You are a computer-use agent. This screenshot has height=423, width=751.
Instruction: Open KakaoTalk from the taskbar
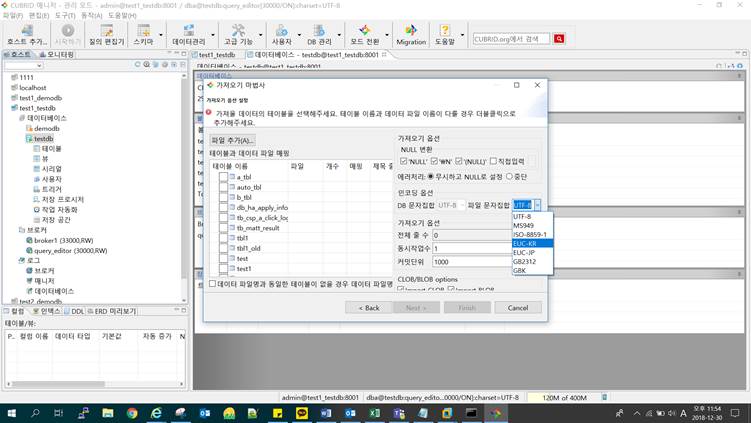[302, 413]
